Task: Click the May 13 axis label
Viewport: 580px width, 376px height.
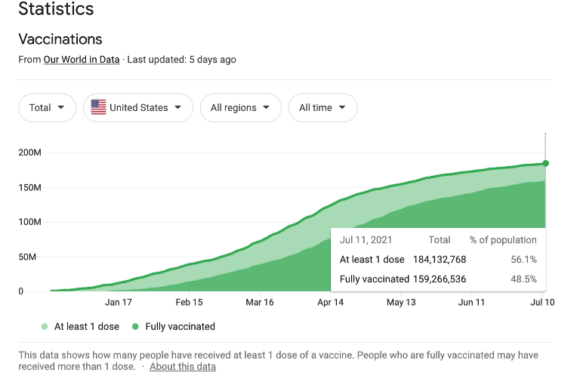Action: (401, 302)
